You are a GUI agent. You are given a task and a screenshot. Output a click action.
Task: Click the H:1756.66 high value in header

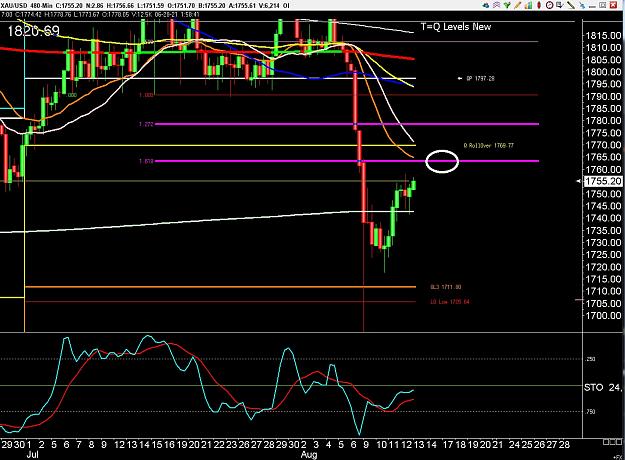pyautogui.click(x=119, y=6)
